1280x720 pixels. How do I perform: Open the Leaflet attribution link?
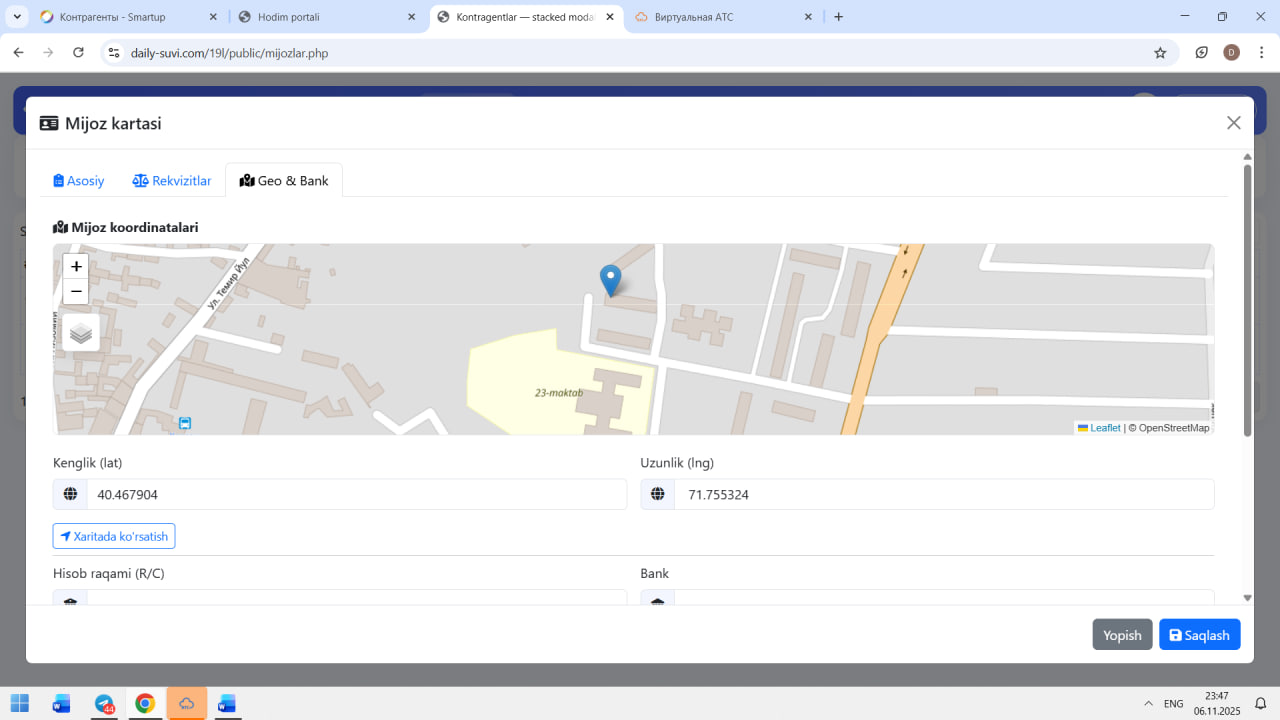(x=1104, y=428)
